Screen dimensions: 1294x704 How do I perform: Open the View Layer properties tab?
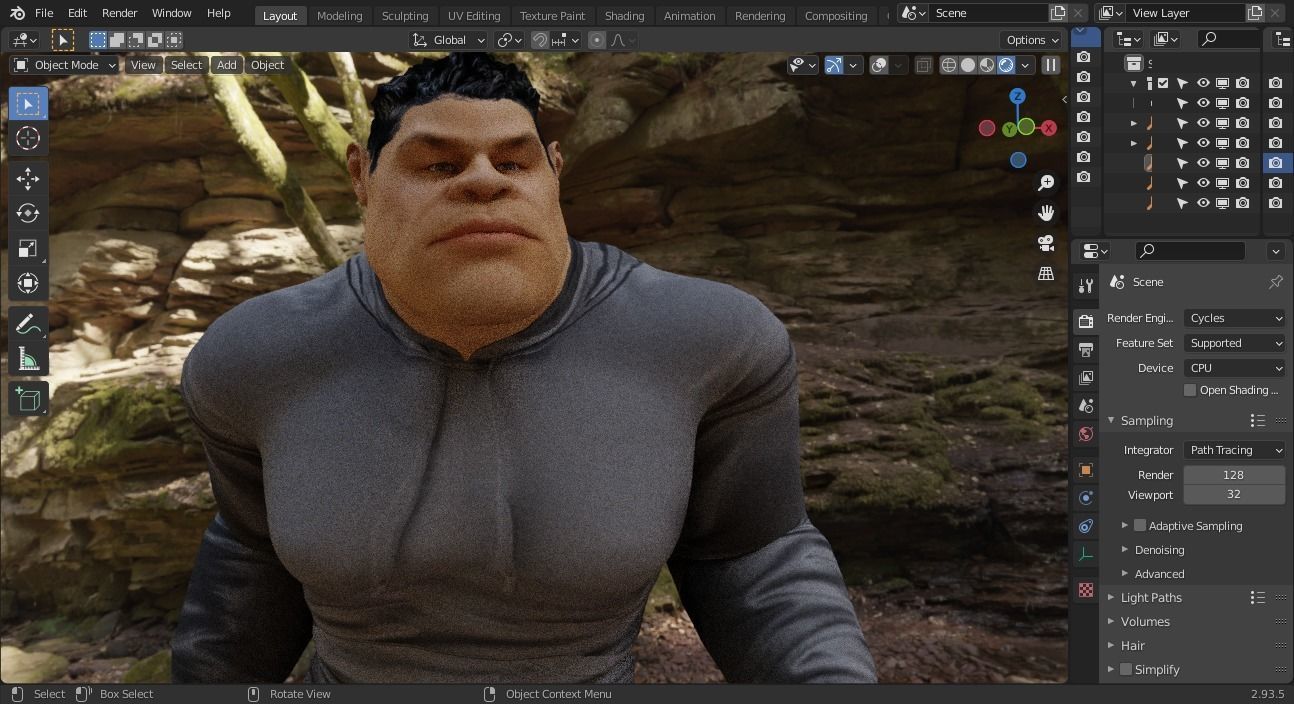click(1086, 377)
